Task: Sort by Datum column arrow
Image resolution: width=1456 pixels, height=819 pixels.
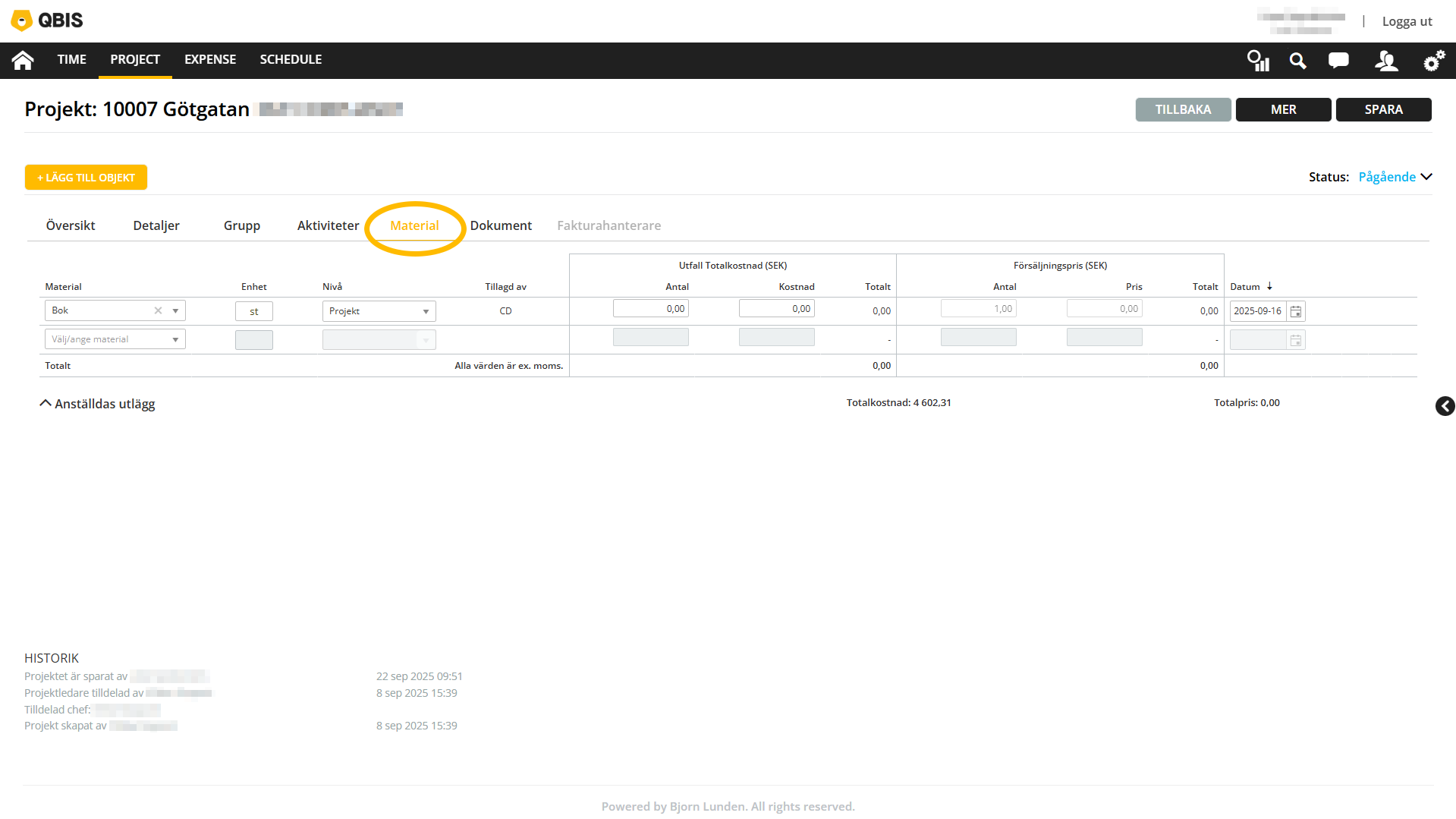Action: click(x=1269, y=286)
